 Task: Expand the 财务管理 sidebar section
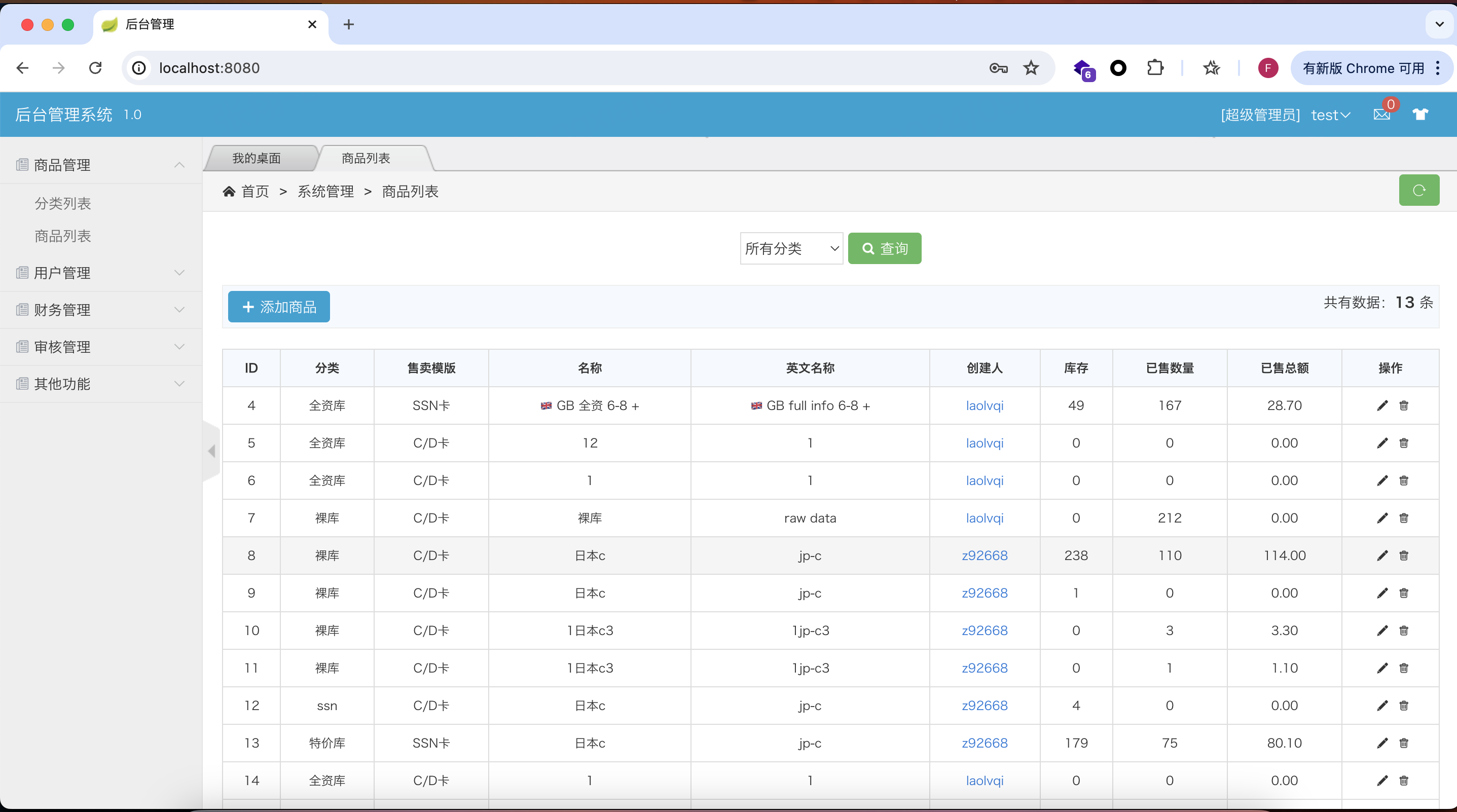101,310
